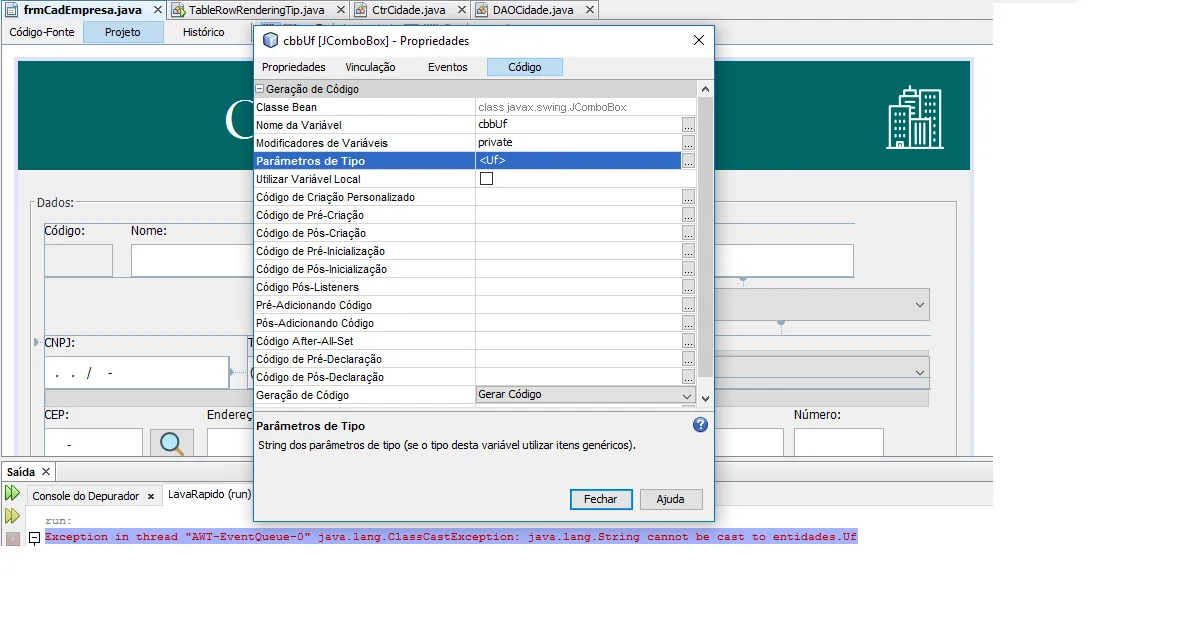This screenshot has height=643, width=1203.
Task: Click the Código field on the form
Action: [x=78, y=260]
